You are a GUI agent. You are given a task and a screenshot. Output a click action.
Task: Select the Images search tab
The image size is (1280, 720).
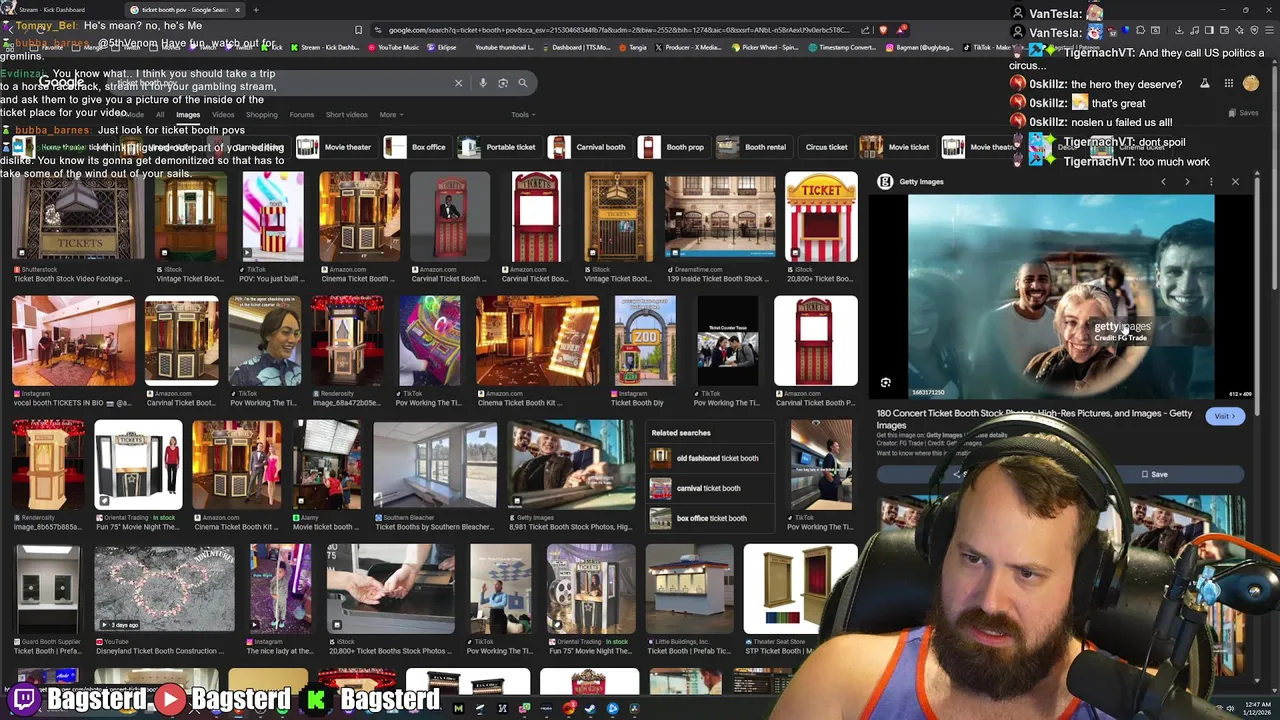point(188,115)
